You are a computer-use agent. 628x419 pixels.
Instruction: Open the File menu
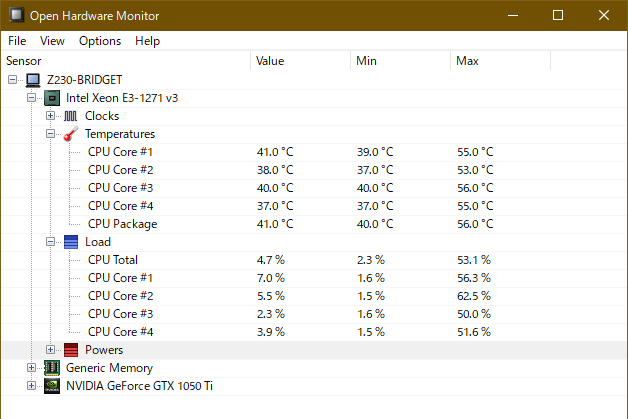(x=17, y=41)
